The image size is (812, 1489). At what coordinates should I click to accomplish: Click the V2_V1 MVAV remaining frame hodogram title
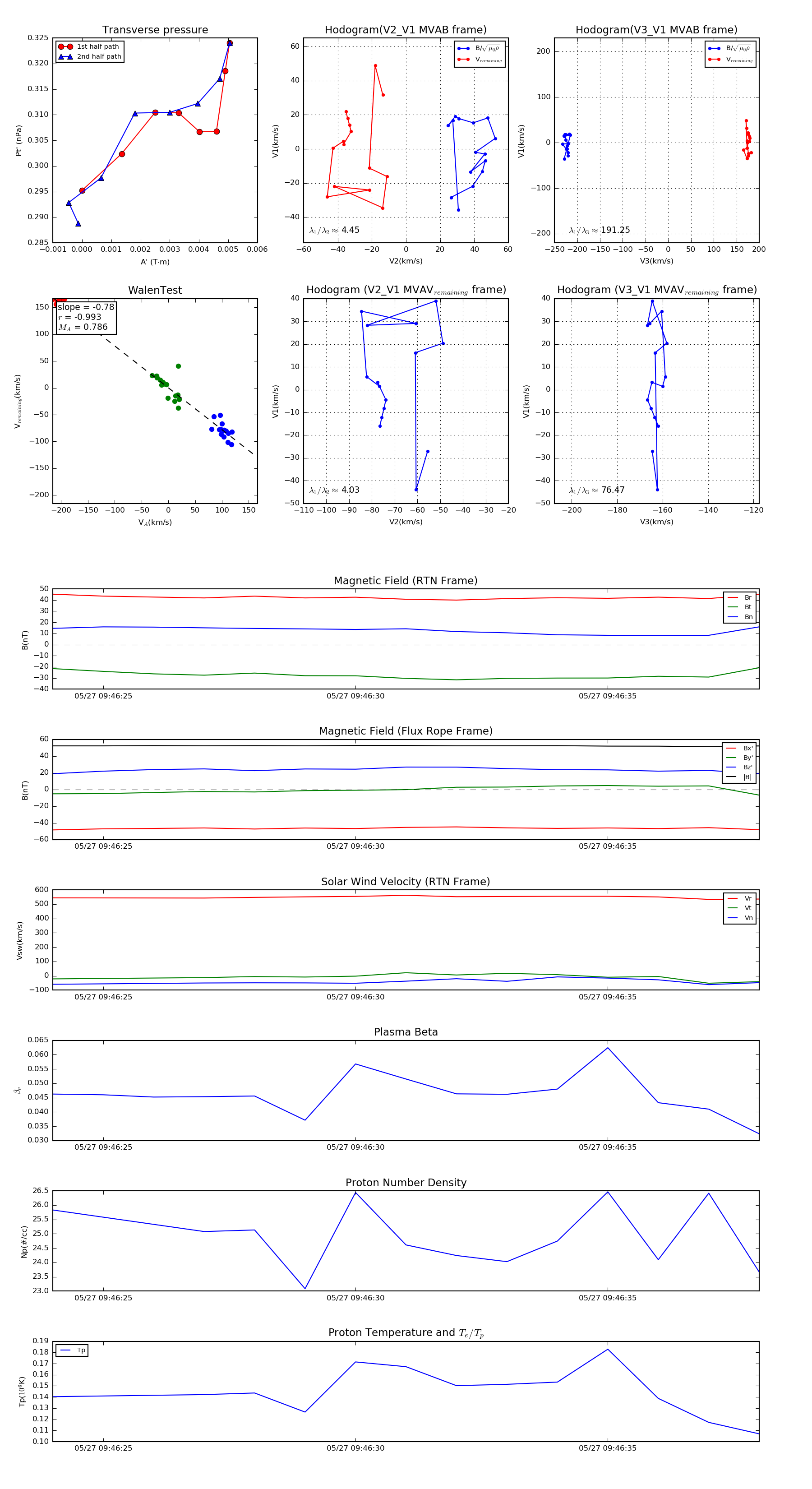point(406,290)
